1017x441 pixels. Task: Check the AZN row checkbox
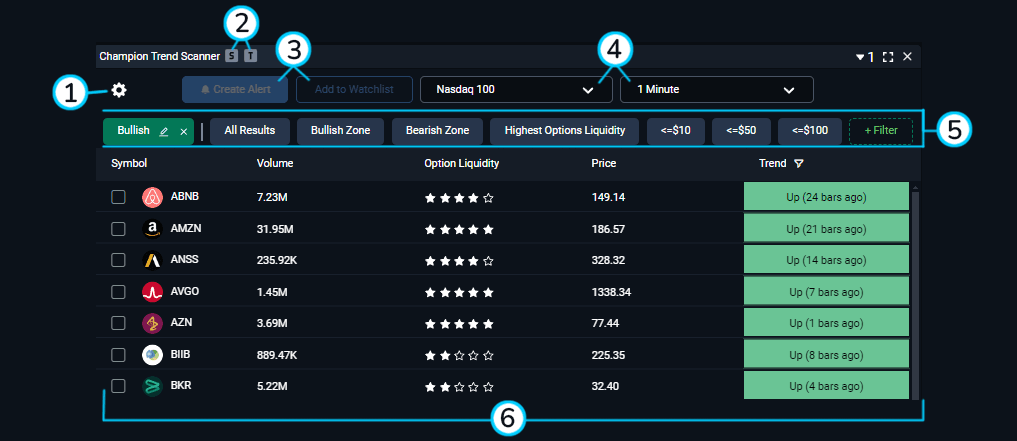click(x=118, y=323)
